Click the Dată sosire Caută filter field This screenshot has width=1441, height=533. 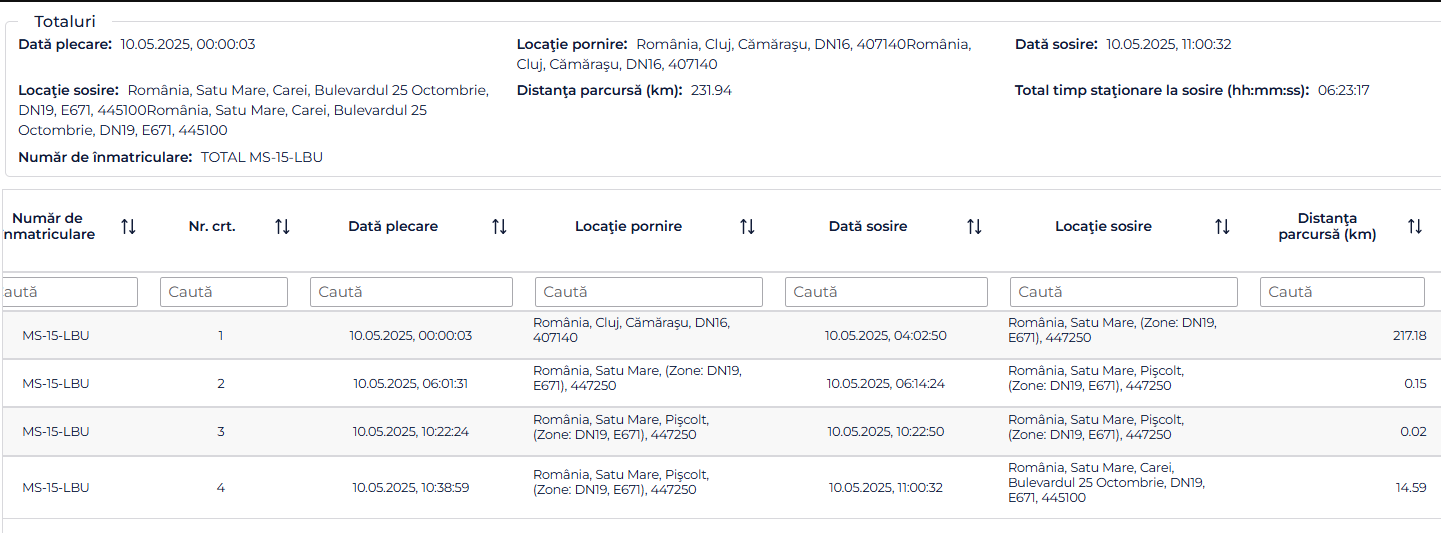click(886, 292)
